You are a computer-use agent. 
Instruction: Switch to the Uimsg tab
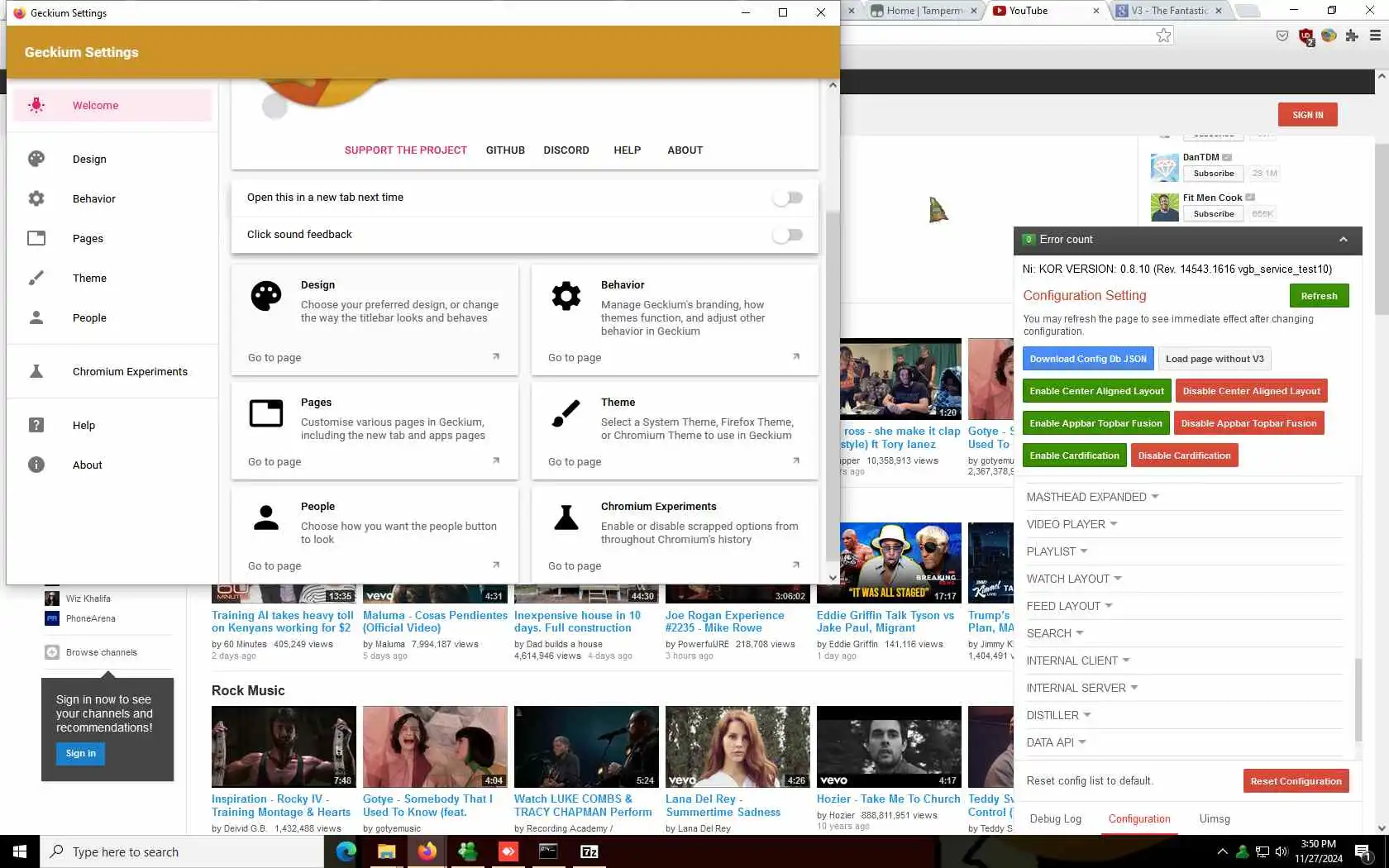1215,819
